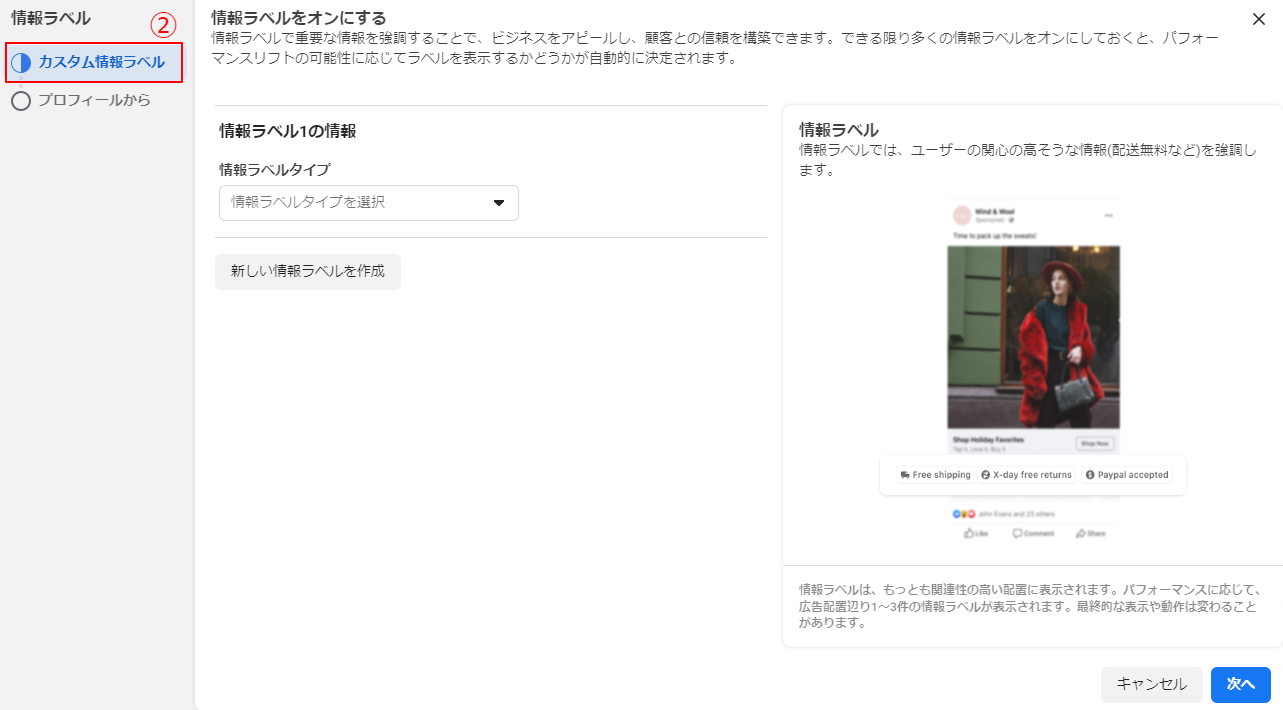The height and width of the screenshot is (710, 1283).
Task: Click the half-filled circle icon beside カスタム情報ラベル
Action: [x=21, y=63]
